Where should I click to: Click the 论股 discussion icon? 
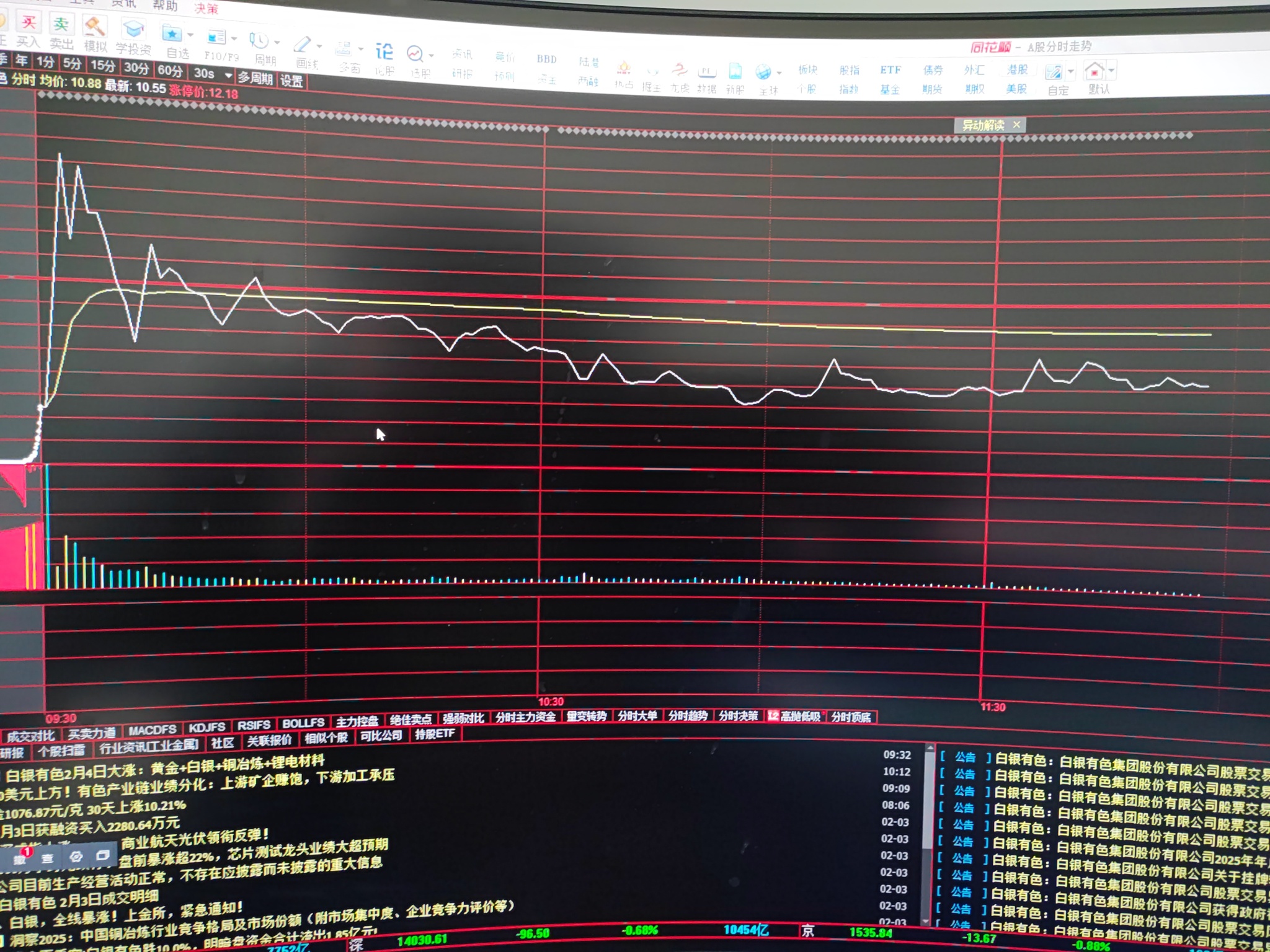[384, 52]
